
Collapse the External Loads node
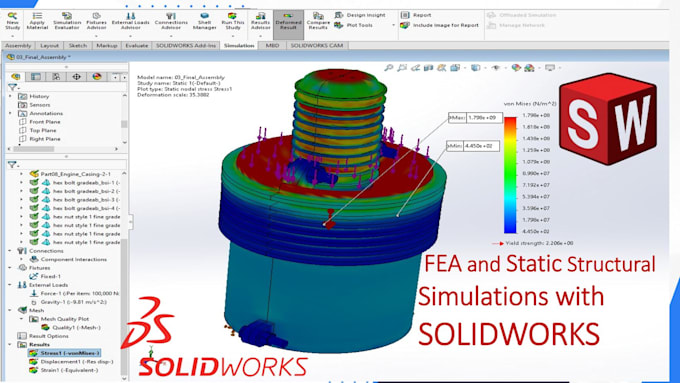pyautogui.click(x=10, y=285)
